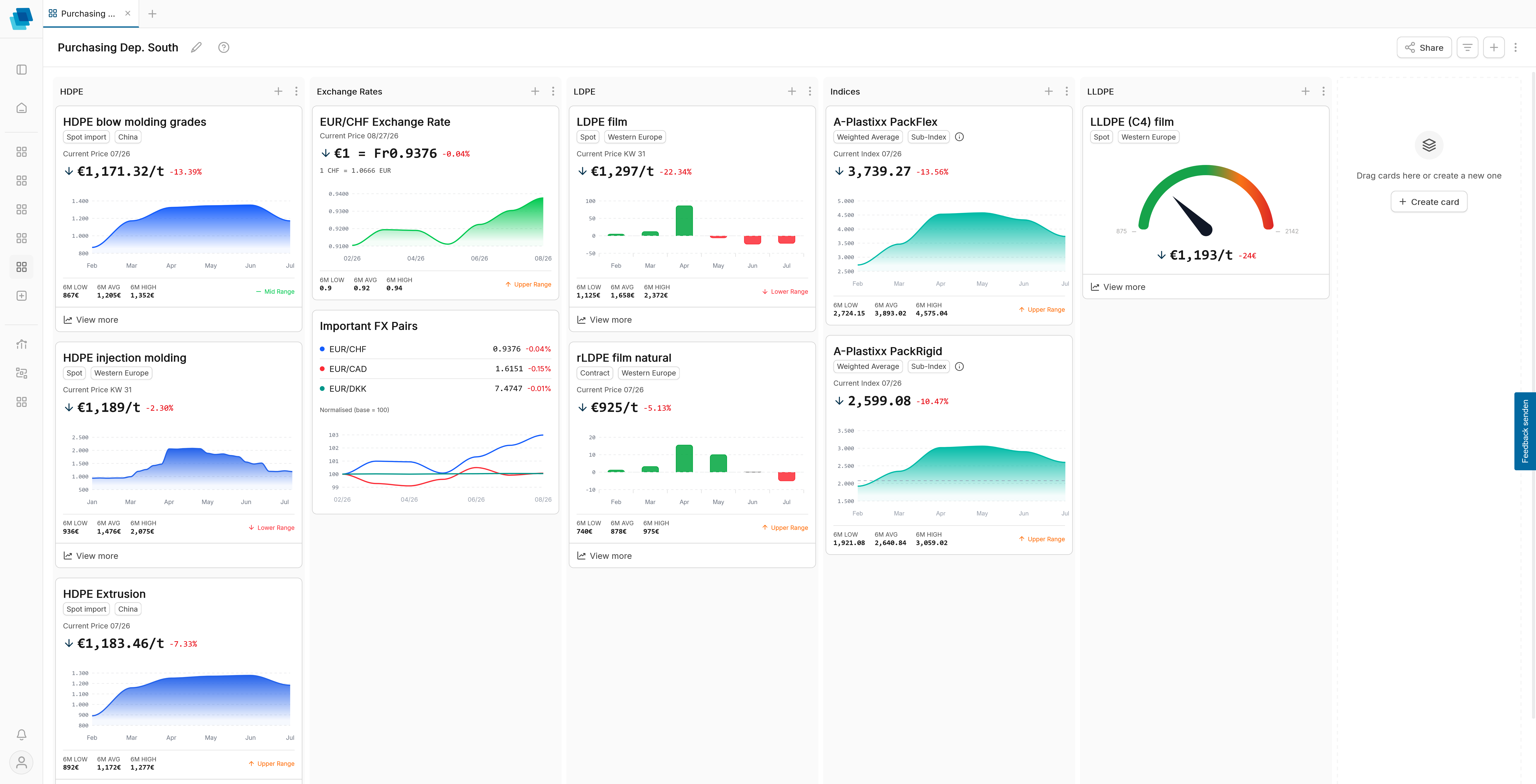1536x784 pixels.
Task: Add a card to the HDPE column
Action: [278, 91]
